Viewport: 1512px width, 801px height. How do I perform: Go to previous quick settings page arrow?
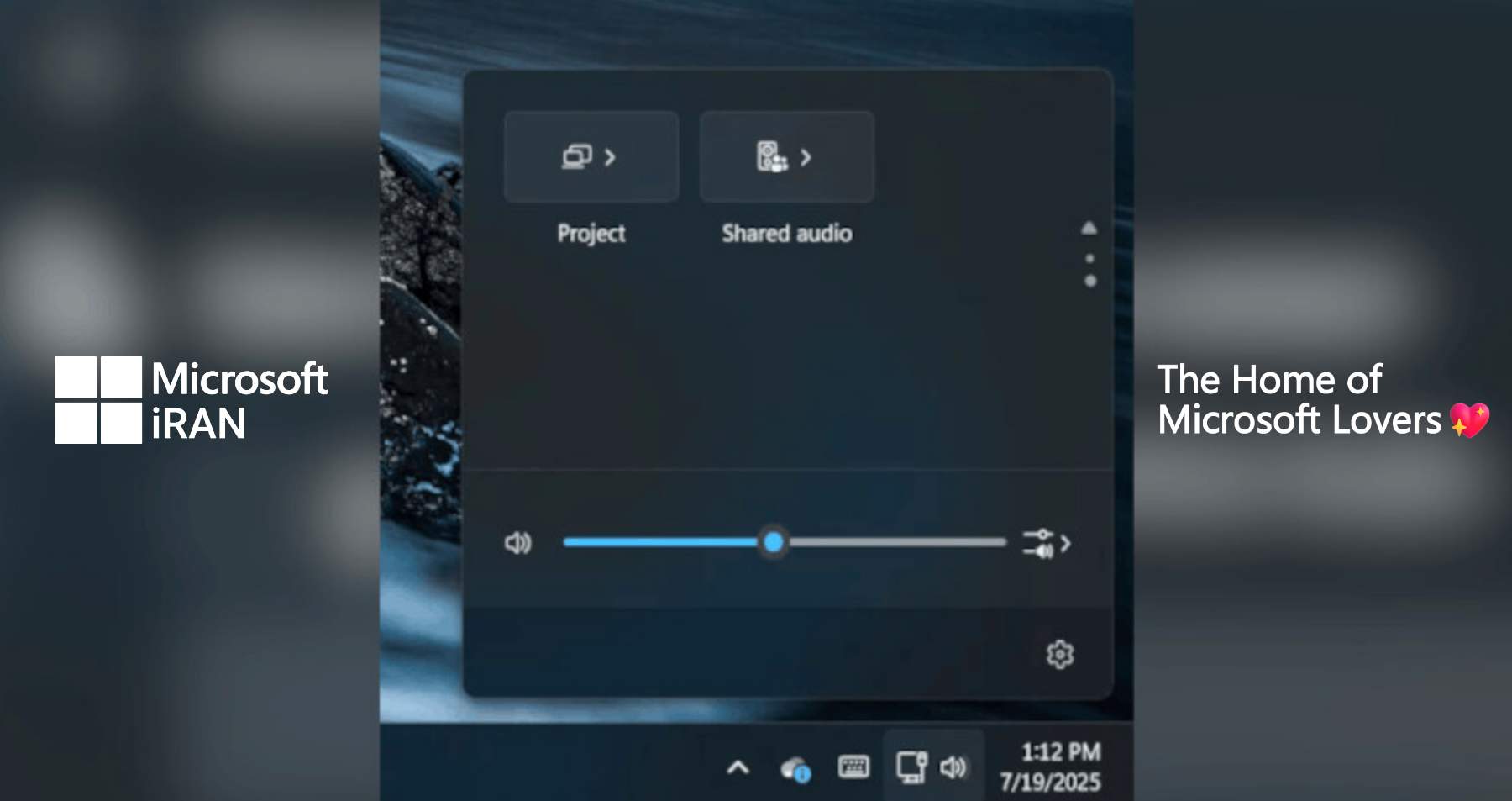[x=1089, y=228]
